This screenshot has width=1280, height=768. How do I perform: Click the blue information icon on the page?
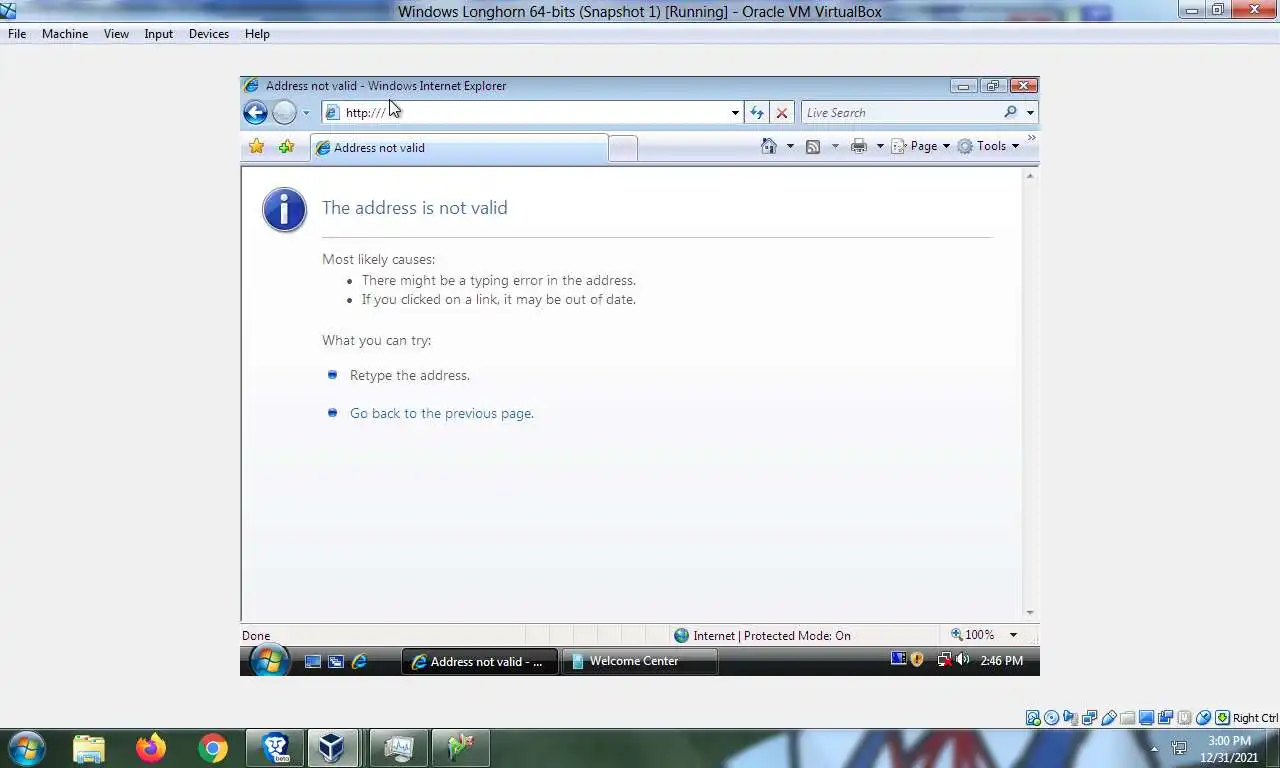(x=284, y=210)
